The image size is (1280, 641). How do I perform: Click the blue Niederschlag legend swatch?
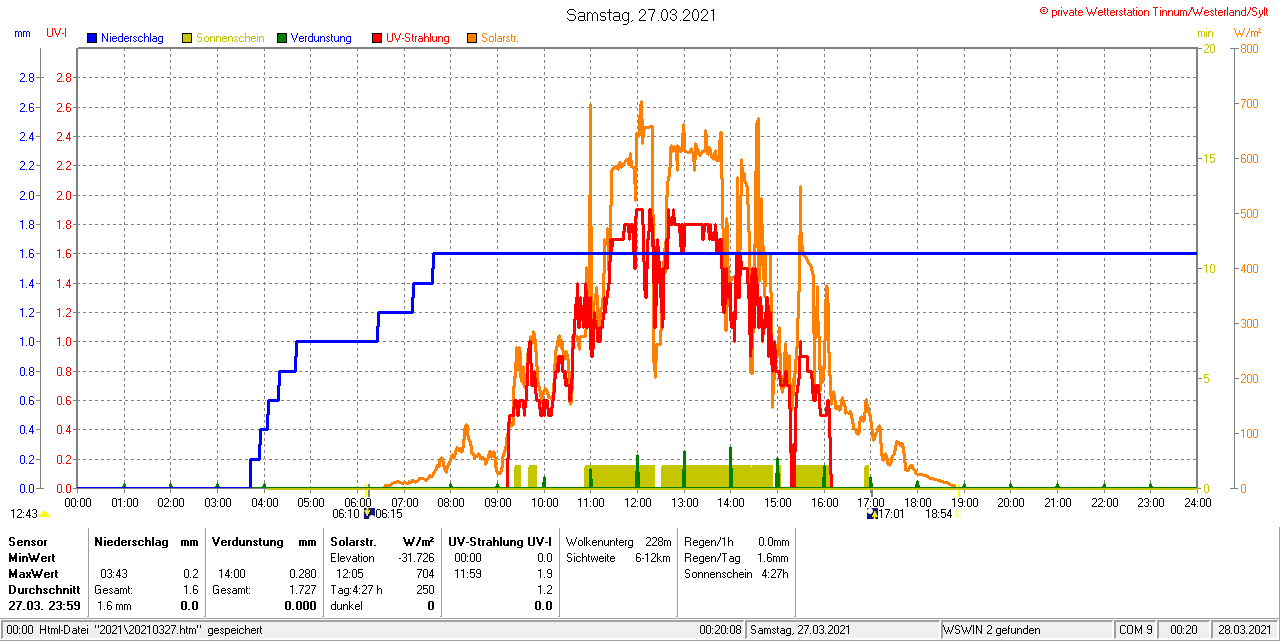coord(93,38)
